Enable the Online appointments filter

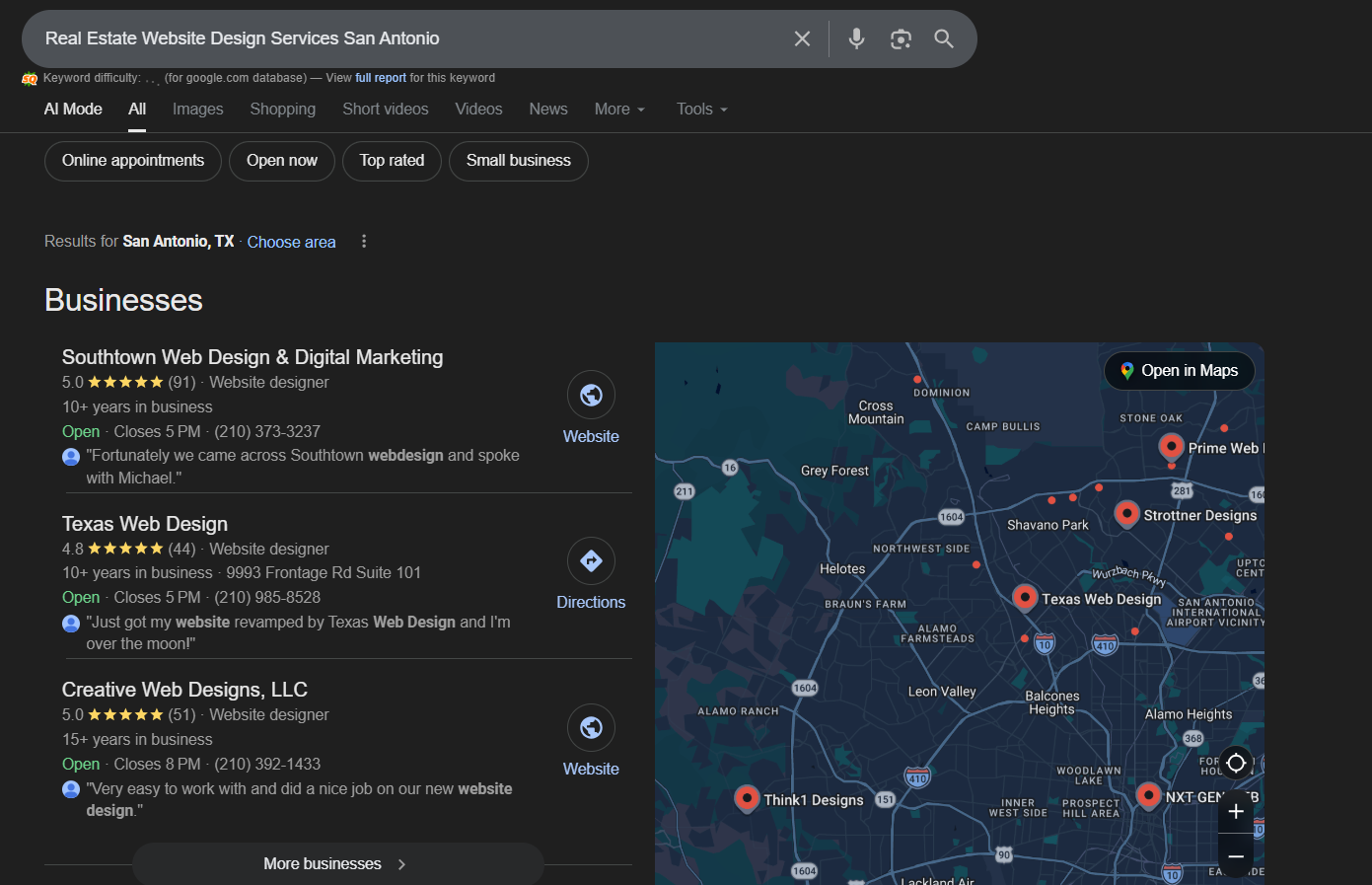(x=133, y=161)
